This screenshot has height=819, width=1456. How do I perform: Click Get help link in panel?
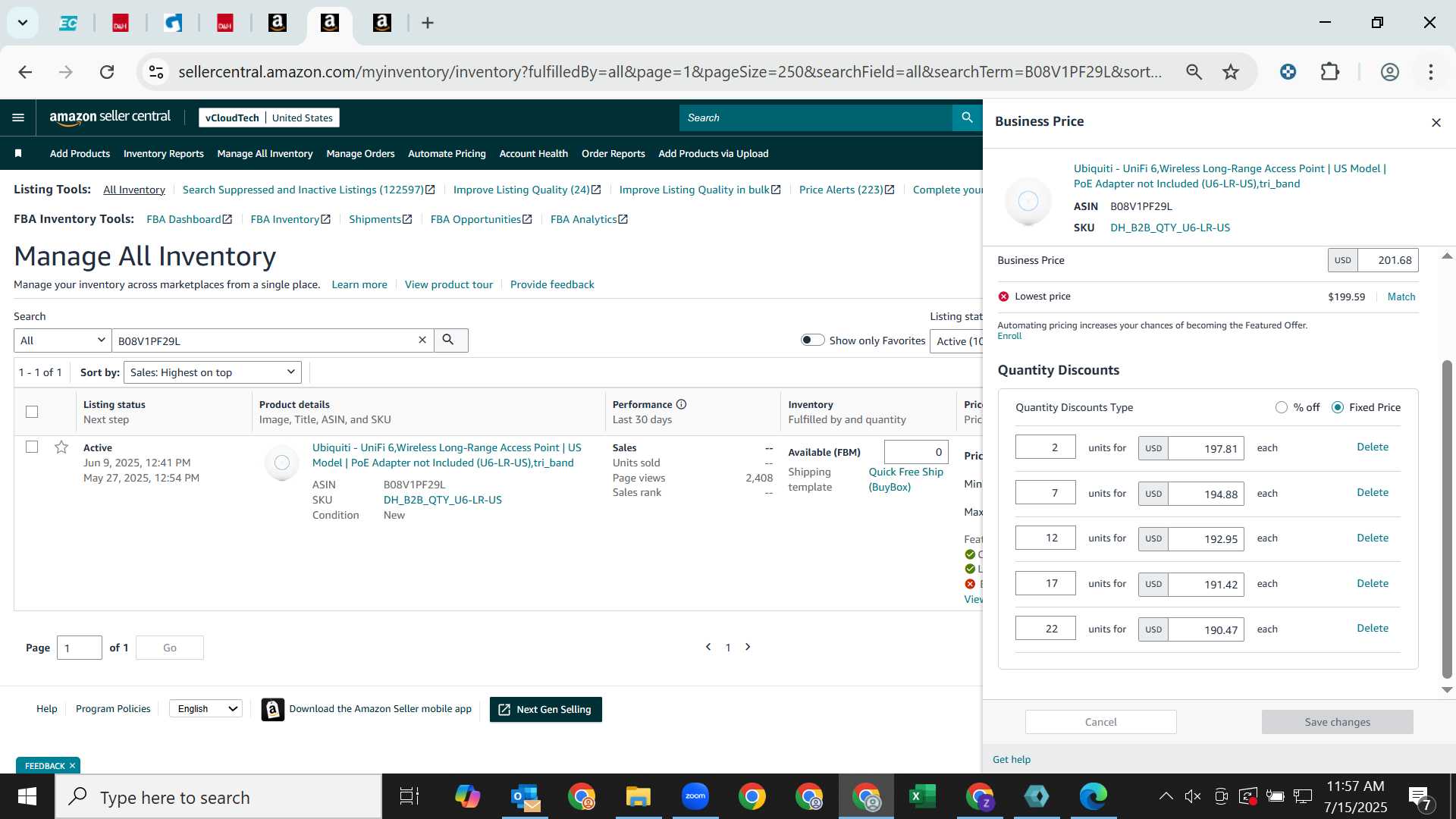(x=1011, y=759)
